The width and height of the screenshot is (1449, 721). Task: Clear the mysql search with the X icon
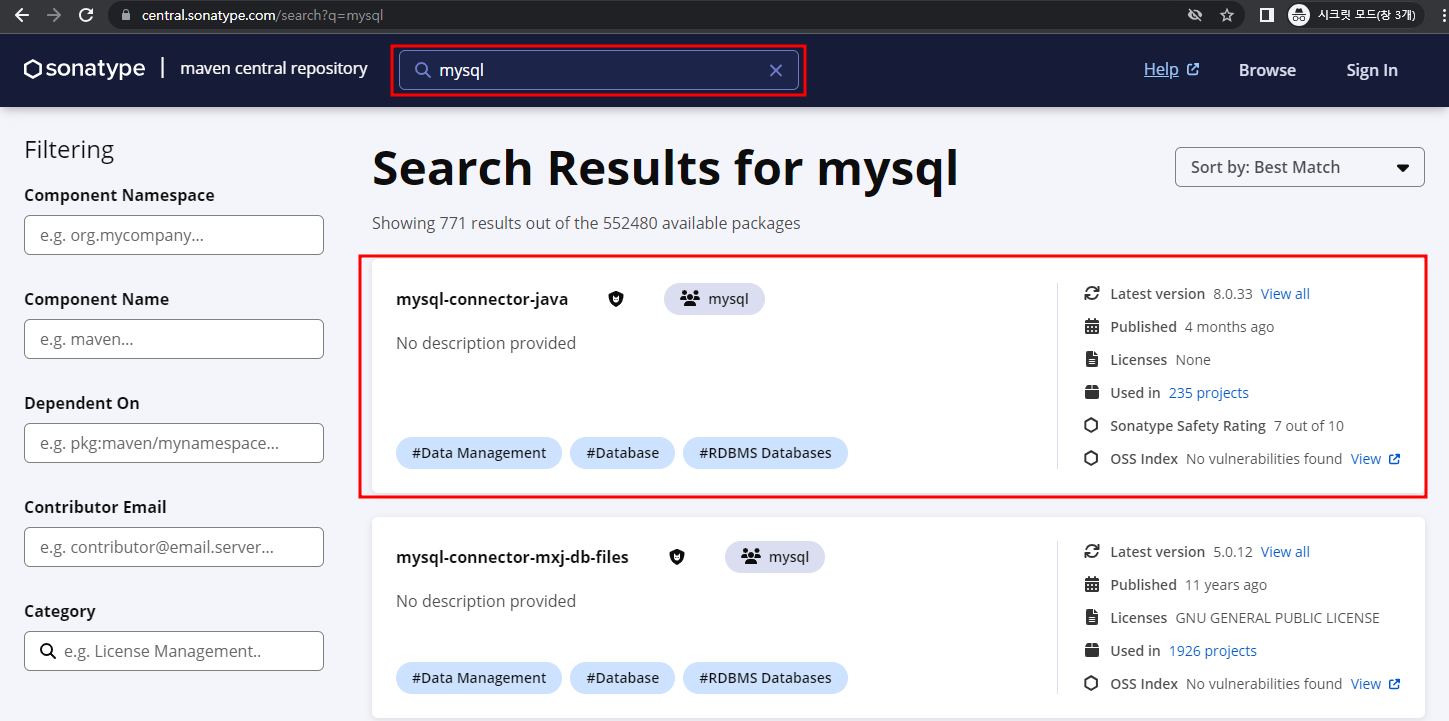click(x=776, y=70)
